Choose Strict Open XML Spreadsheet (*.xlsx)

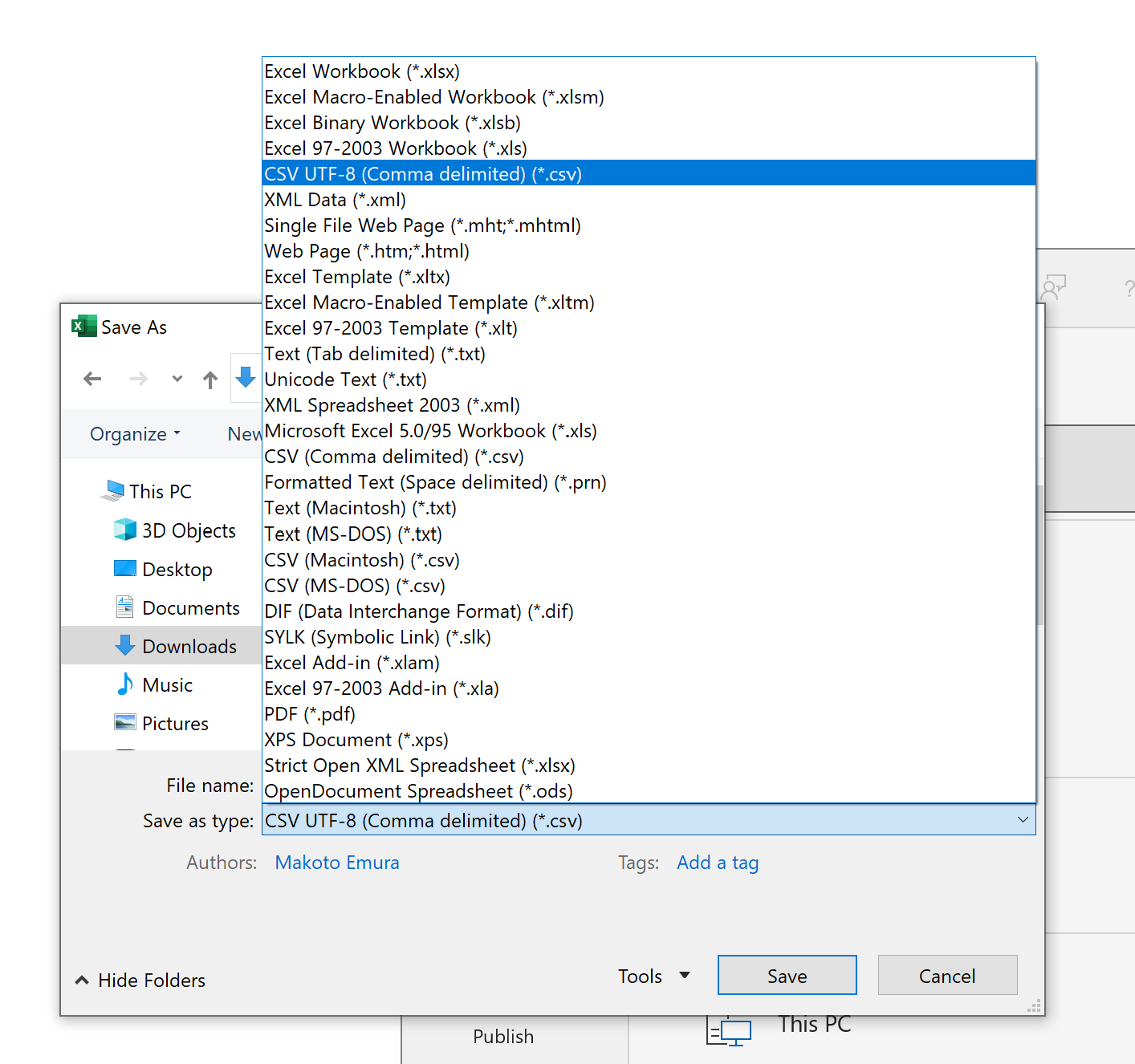(649, 766)
